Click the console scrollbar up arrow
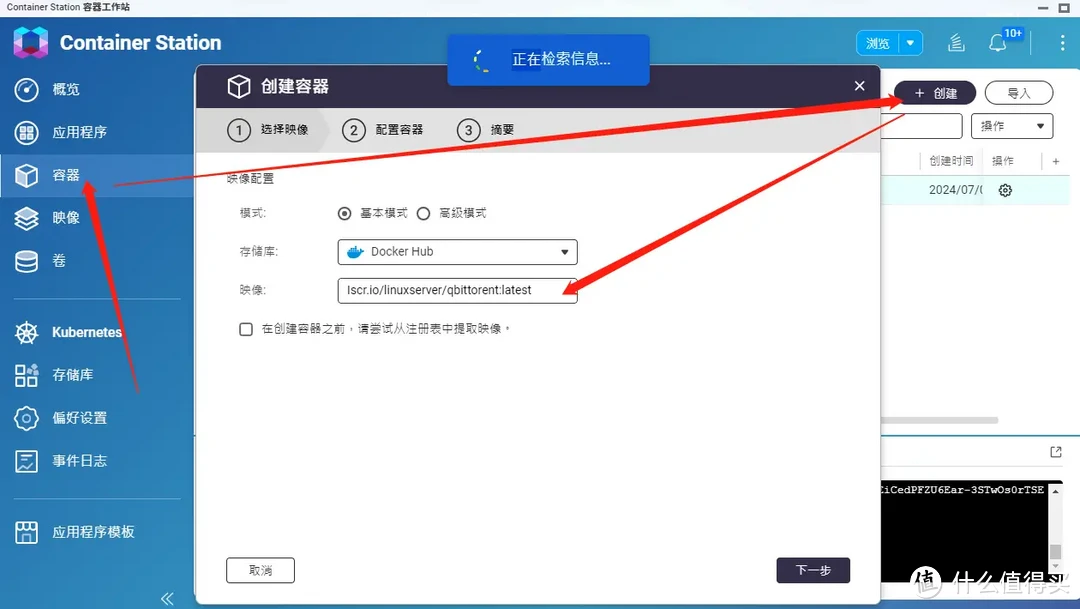This screenshot has height=609, width=1080. [1055, 491]
